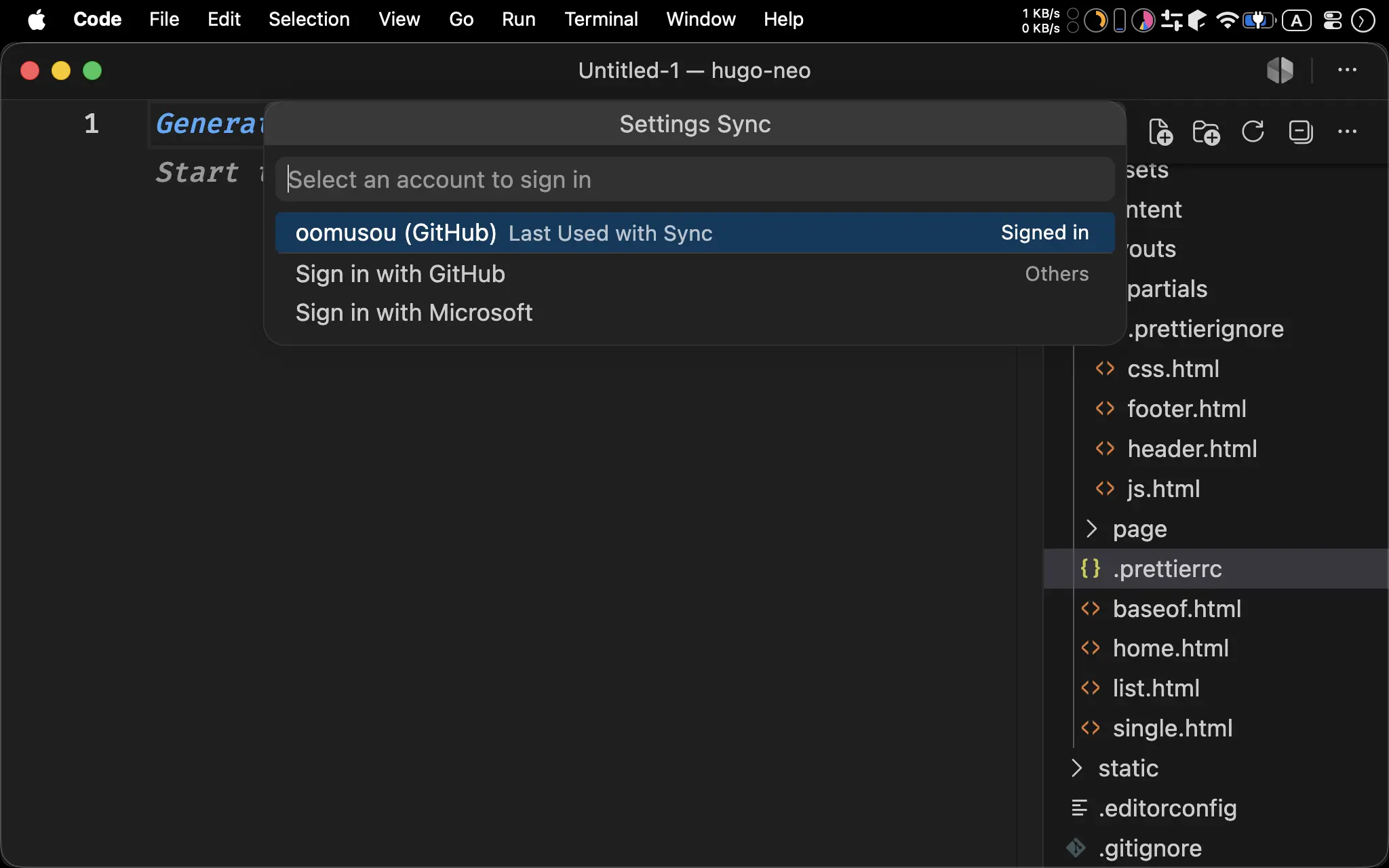Click the sliders menu bar icon

tap(1171, 20)
